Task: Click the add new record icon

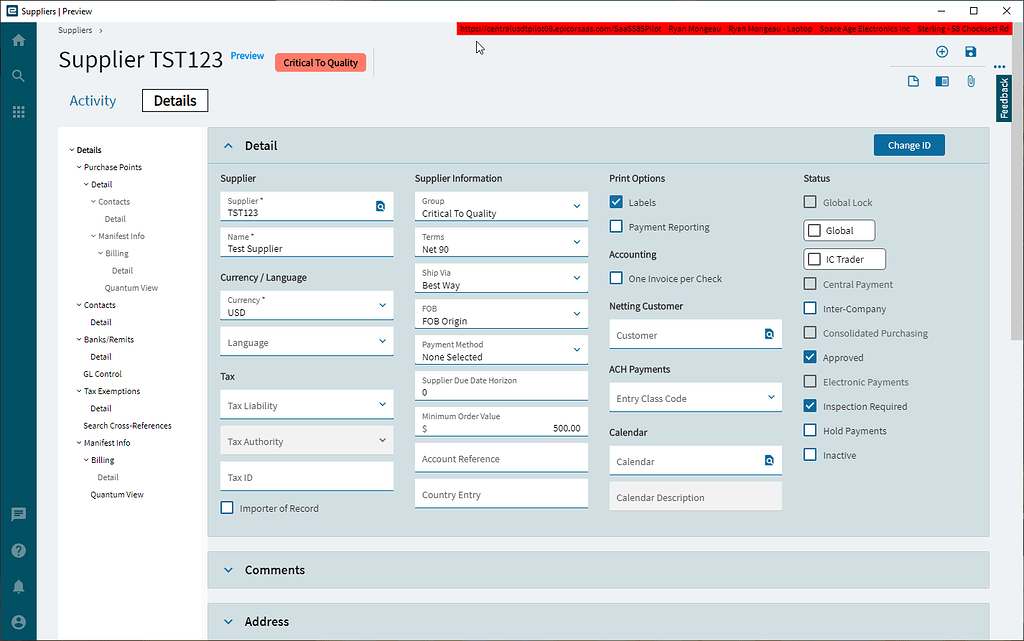Action: coord(941,52)
